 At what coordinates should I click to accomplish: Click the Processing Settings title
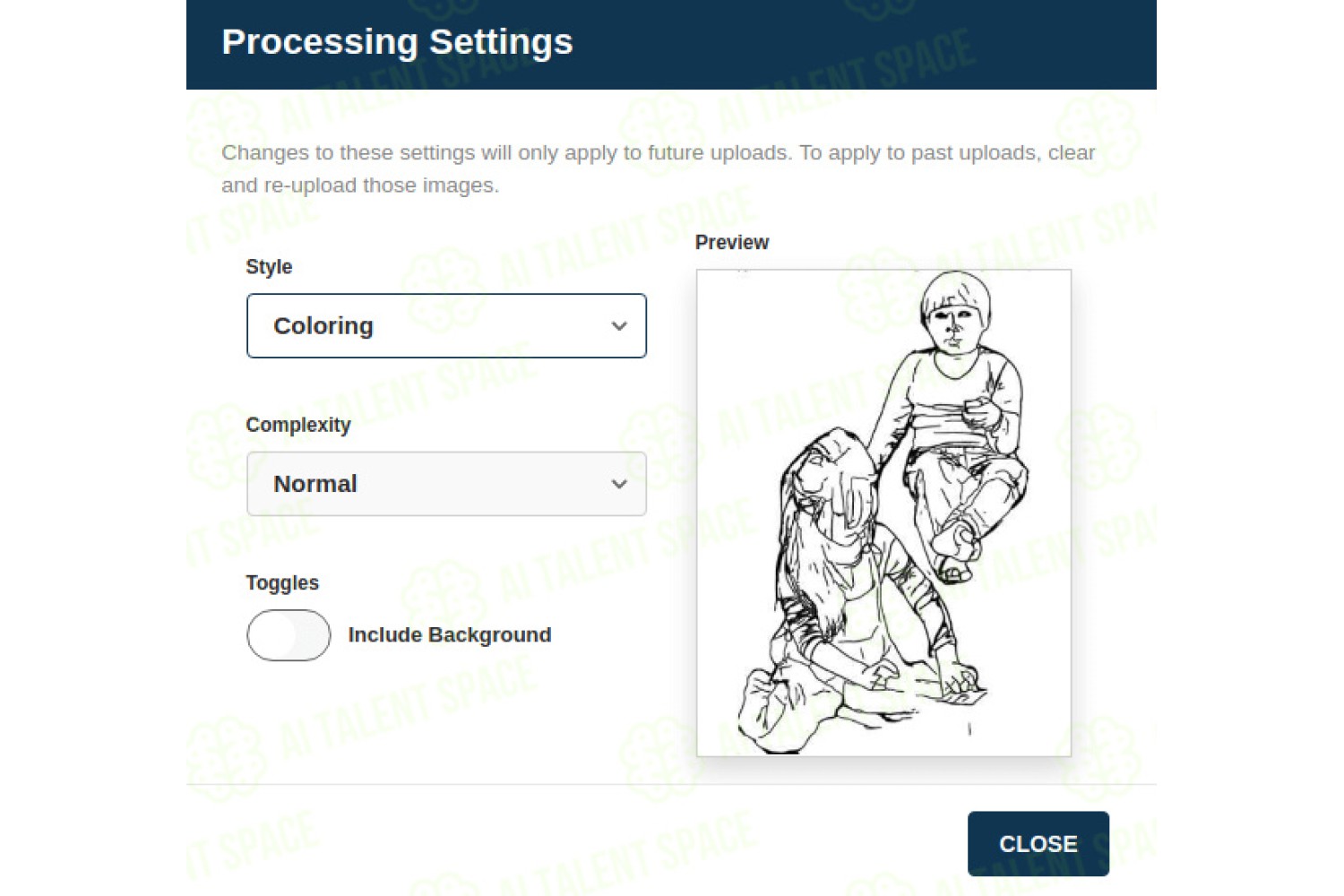397,42
